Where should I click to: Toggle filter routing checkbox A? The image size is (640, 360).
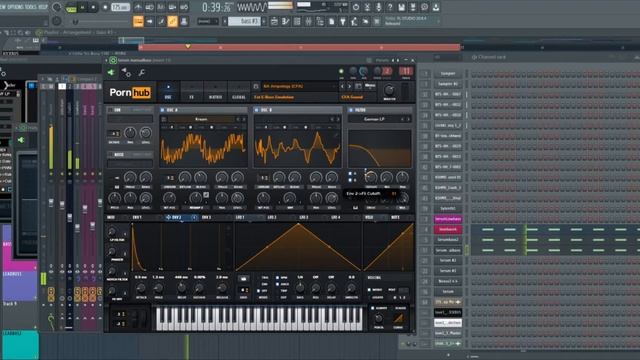[x=350, y=173]
